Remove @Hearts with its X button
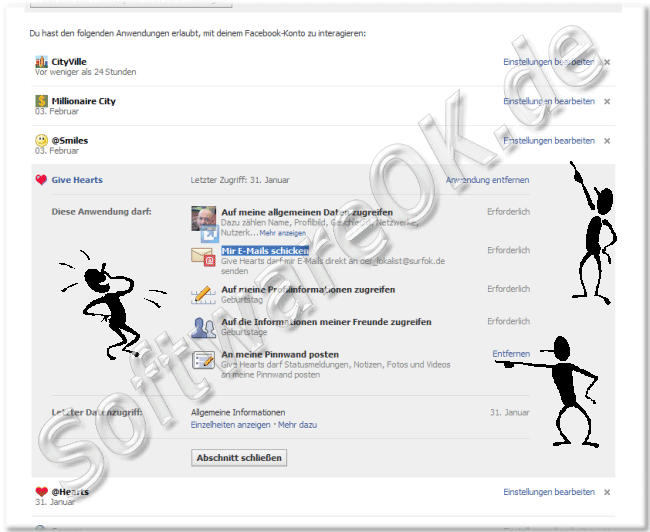 click(x=607, y=492)
